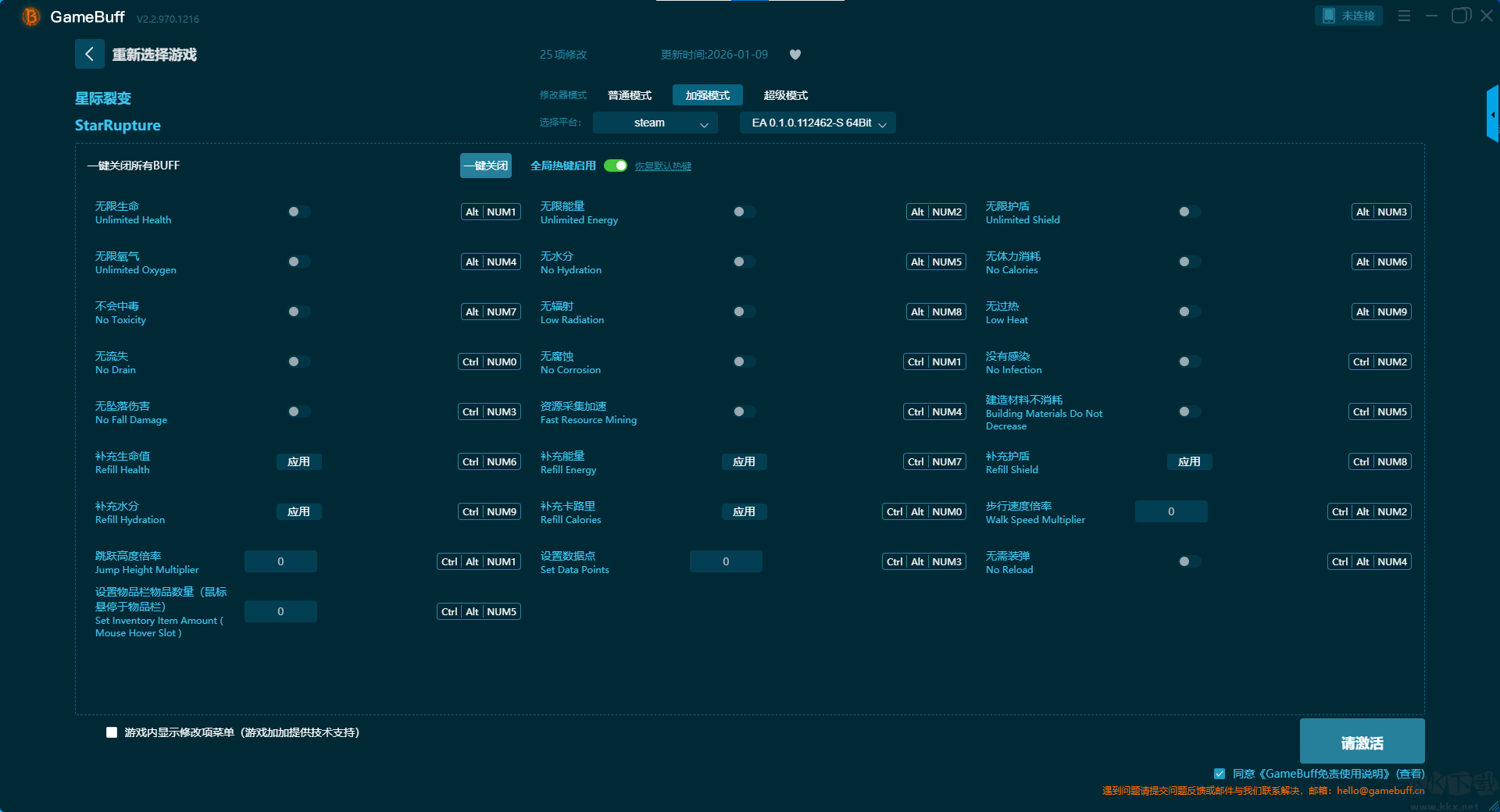
Task: Click the hello@gamebuff.cn email address
Action: 1380,790
